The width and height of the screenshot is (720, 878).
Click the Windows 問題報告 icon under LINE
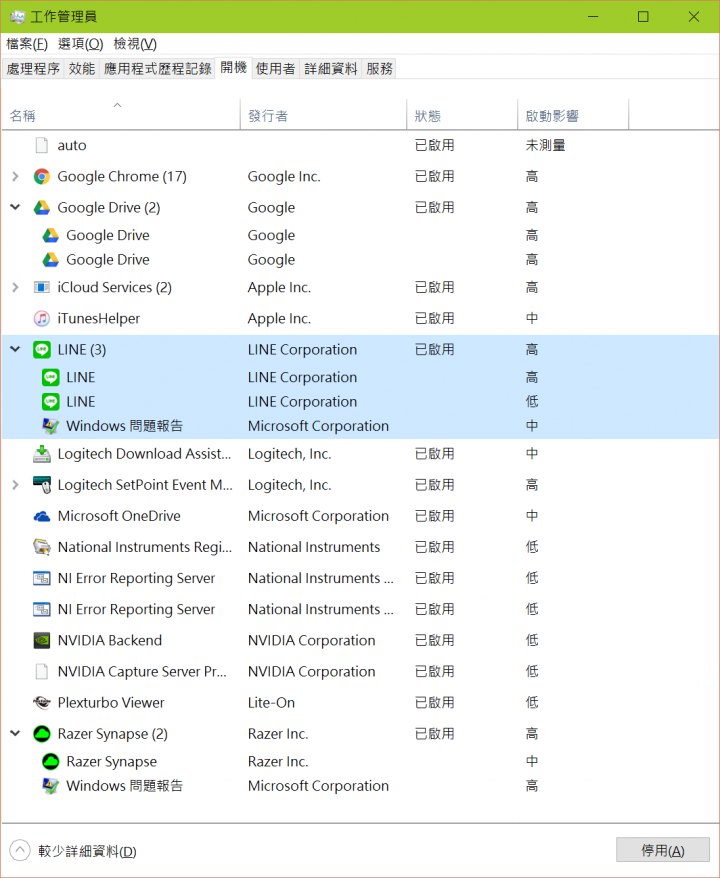point(50,426)
